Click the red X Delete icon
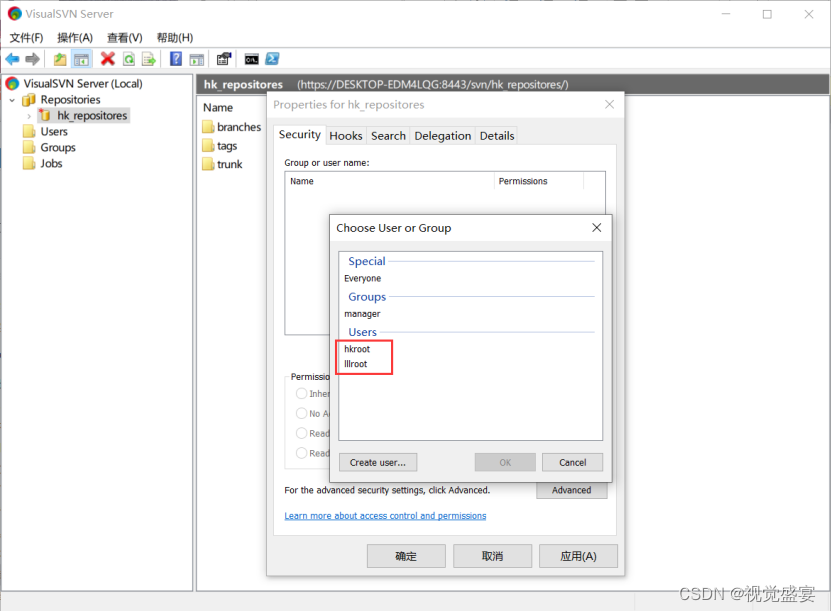 point(108,59)
